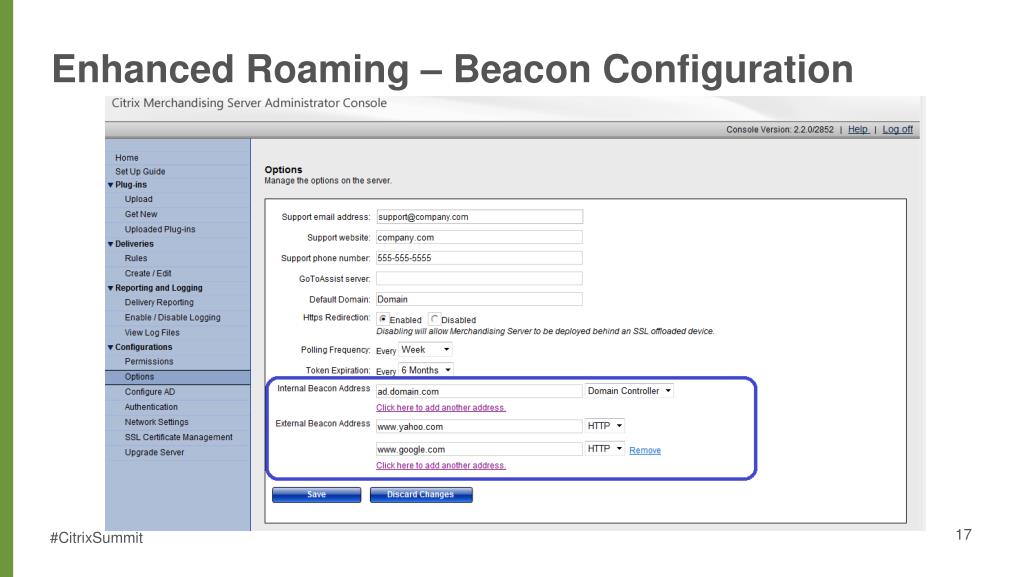Click the Log off link
The width and height of the screenshot is (1023, 577).
898,129
